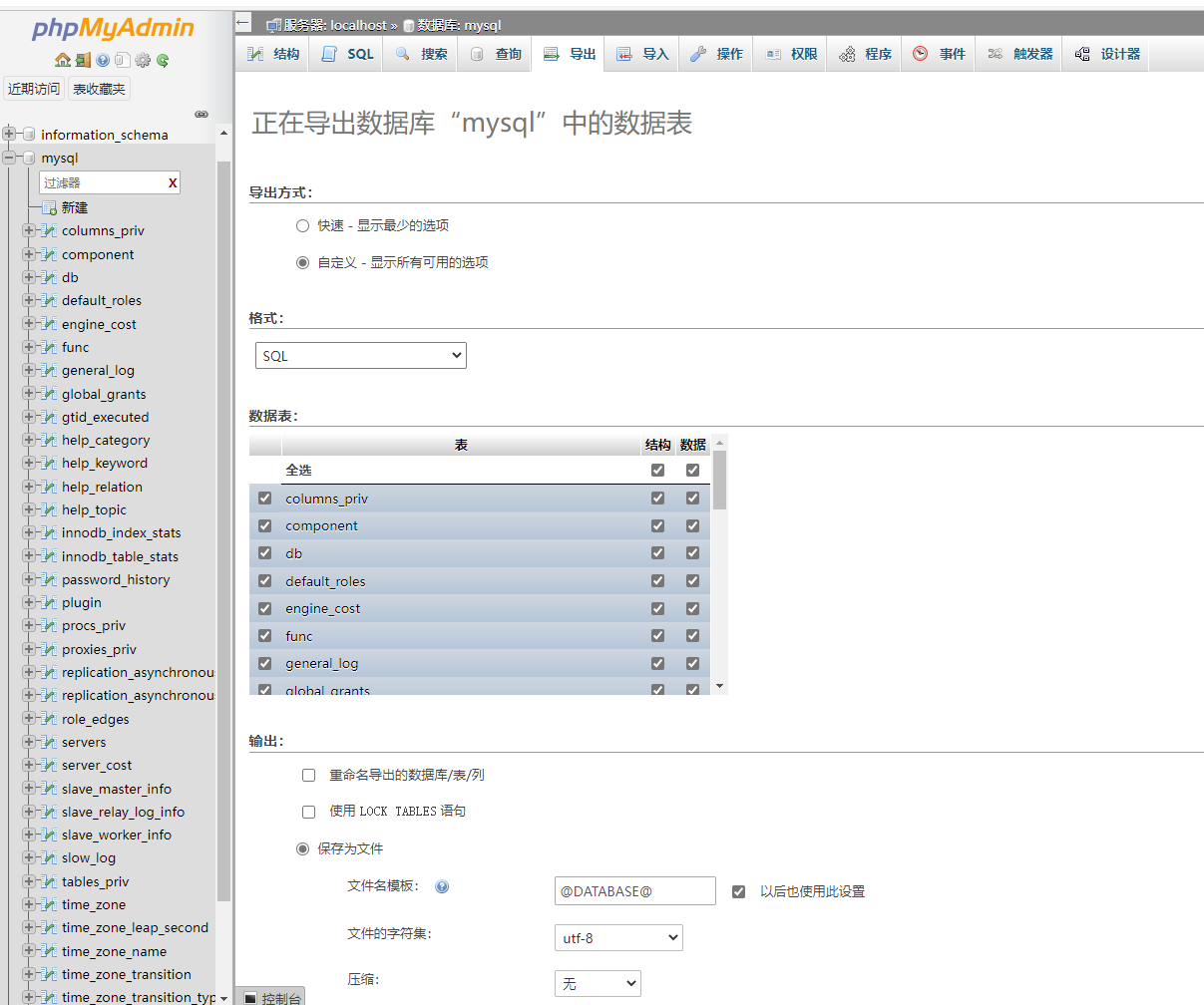This screenshot has width=1204, height=1005.
Task: Expand the password_history table node
Action: pyautogui.click(x=29, y=579)
